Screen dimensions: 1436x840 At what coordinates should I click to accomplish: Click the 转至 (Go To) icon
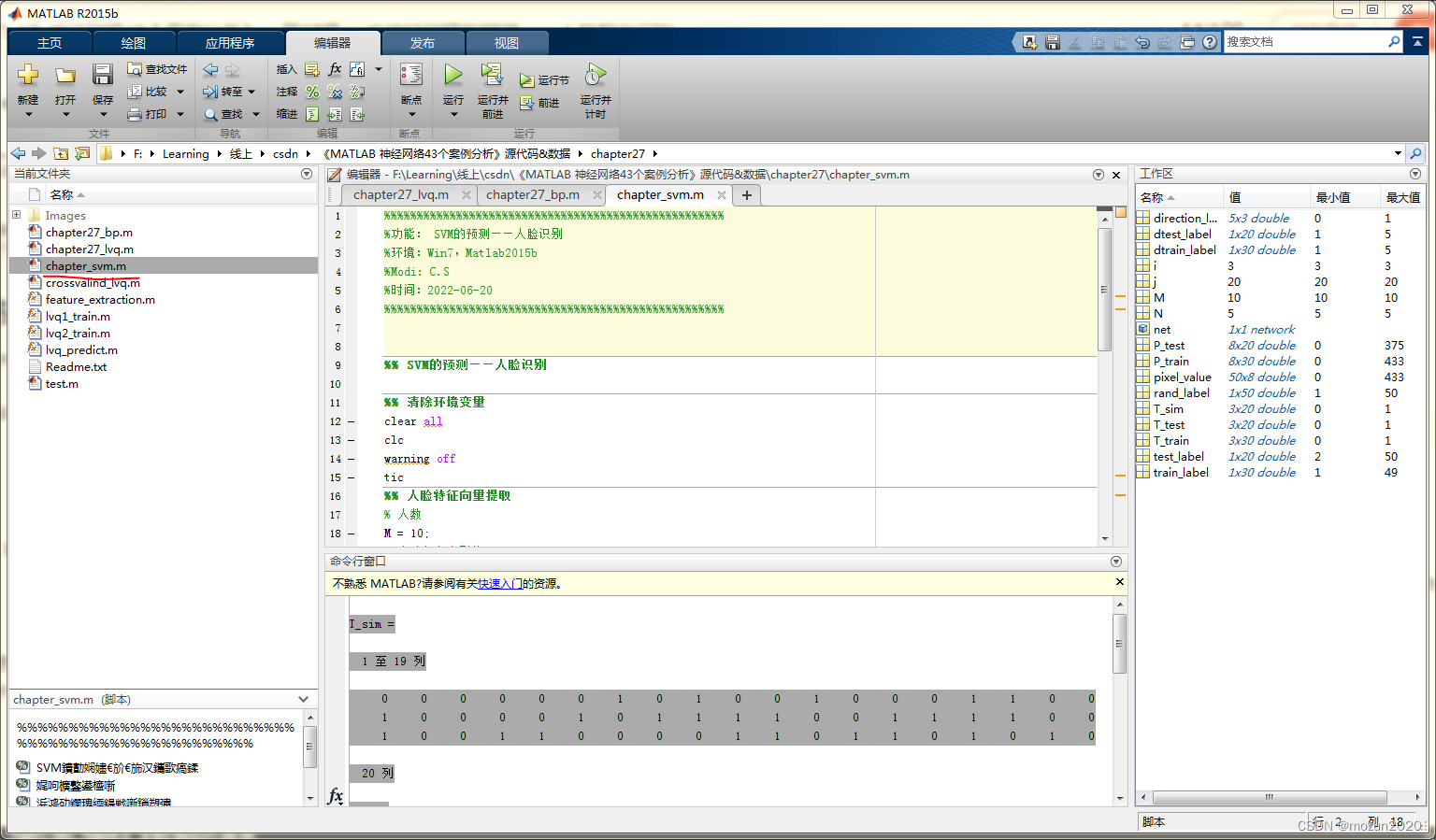210,92
